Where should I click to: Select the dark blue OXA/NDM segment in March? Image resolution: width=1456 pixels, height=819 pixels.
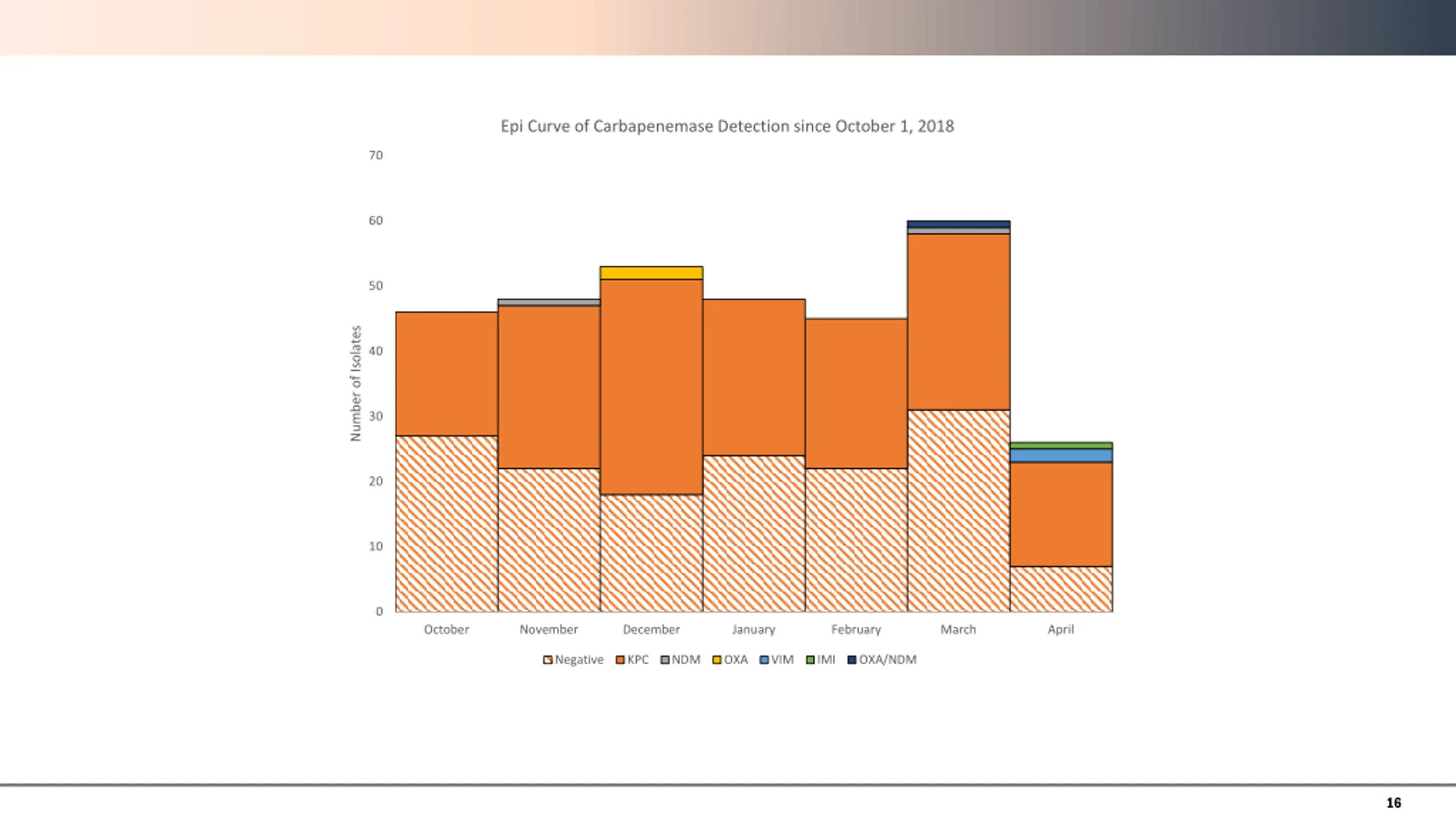pyautogui.click(x=958, y=224)
